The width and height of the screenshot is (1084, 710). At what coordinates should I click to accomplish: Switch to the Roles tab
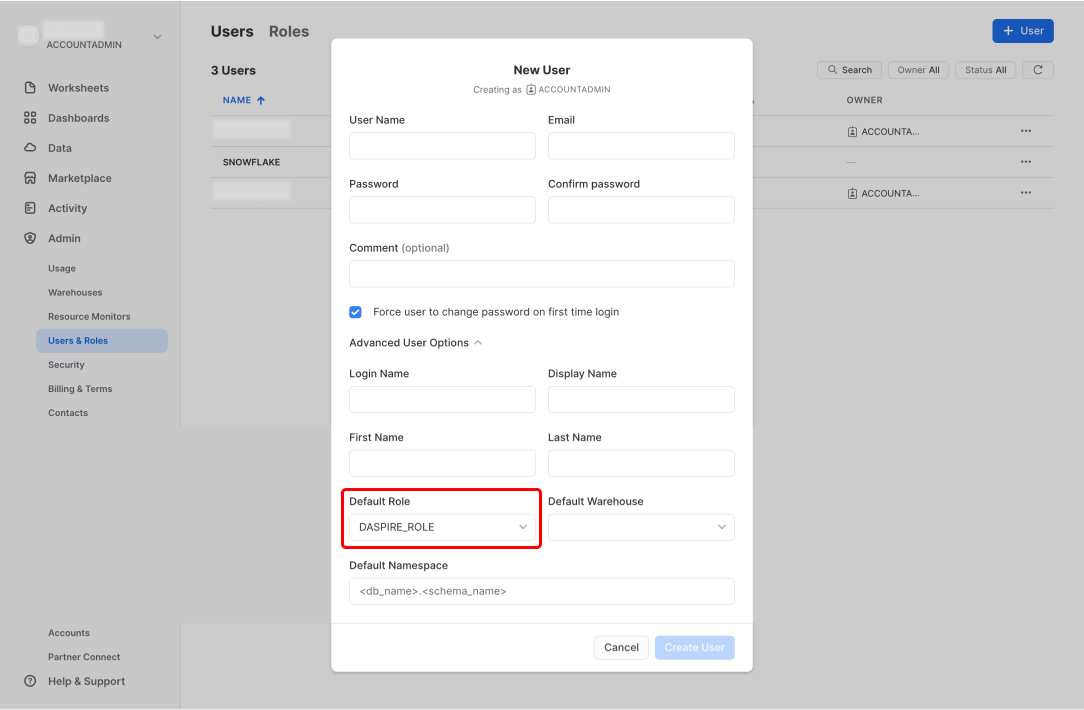(289, 32)
